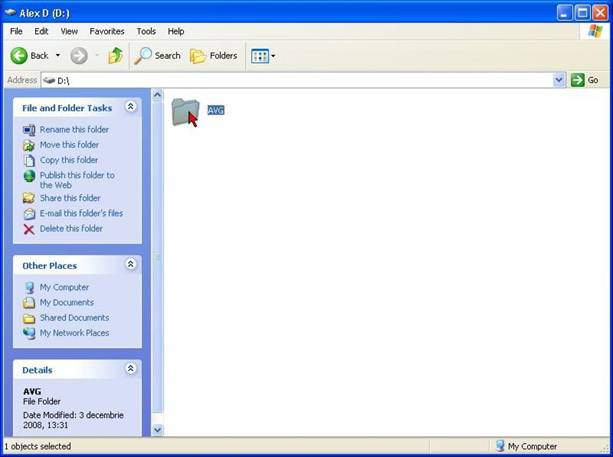Screen dimensions: 613x457
Task: Toggle the Folders pane button
Action: (x=214, y=56)
